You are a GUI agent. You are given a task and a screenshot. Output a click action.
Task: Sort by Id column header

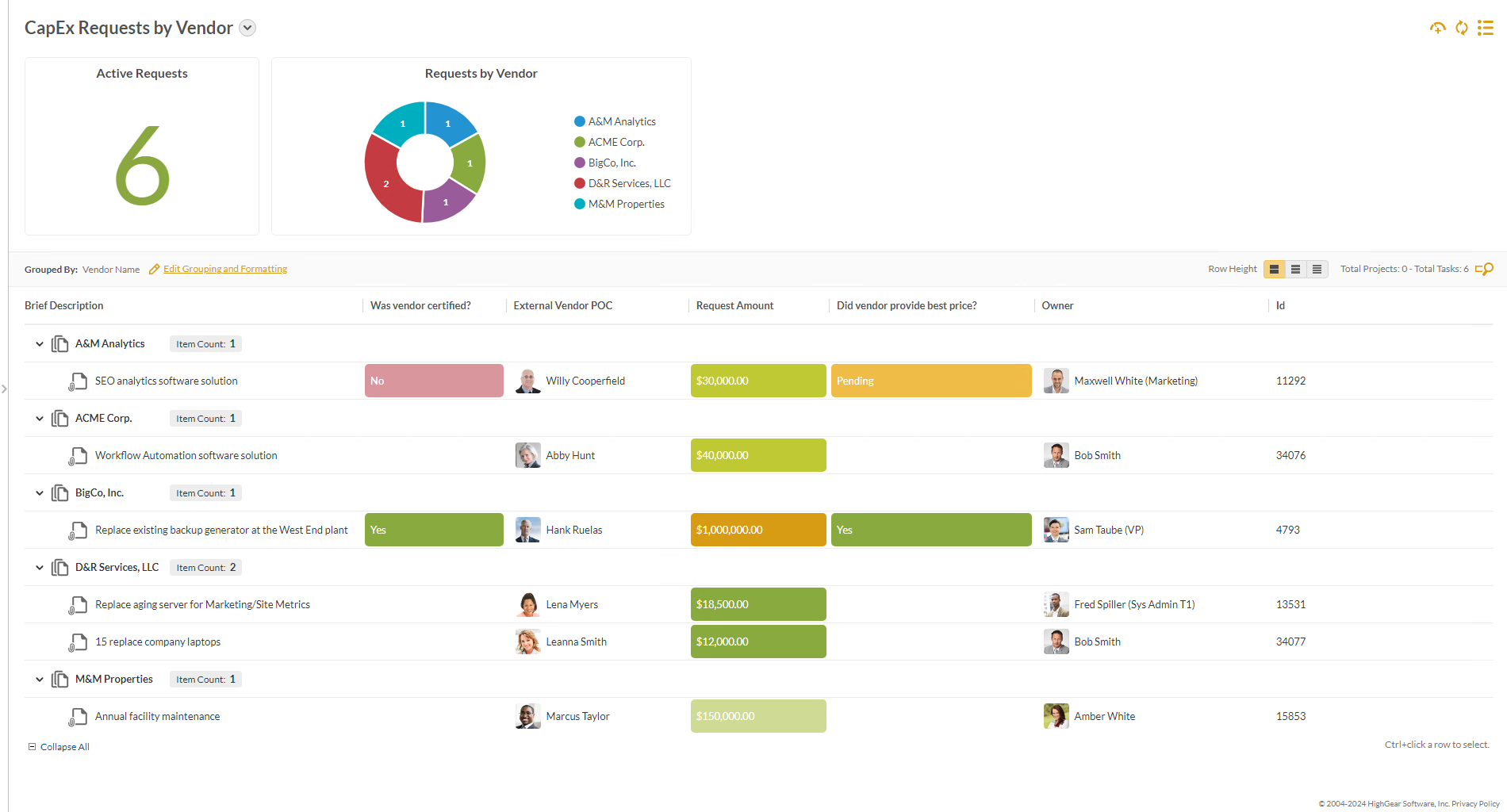coord(1280,305)
